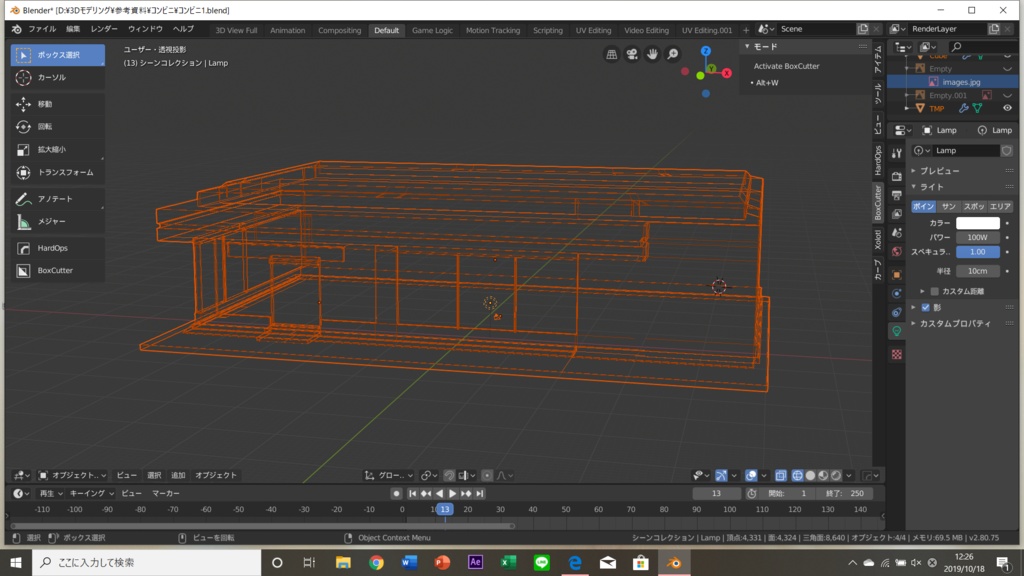Choose the Sun (サン) light type
Image resolution: width=1024 pixels, height=576 pixels.
click(x=949, y=206)
